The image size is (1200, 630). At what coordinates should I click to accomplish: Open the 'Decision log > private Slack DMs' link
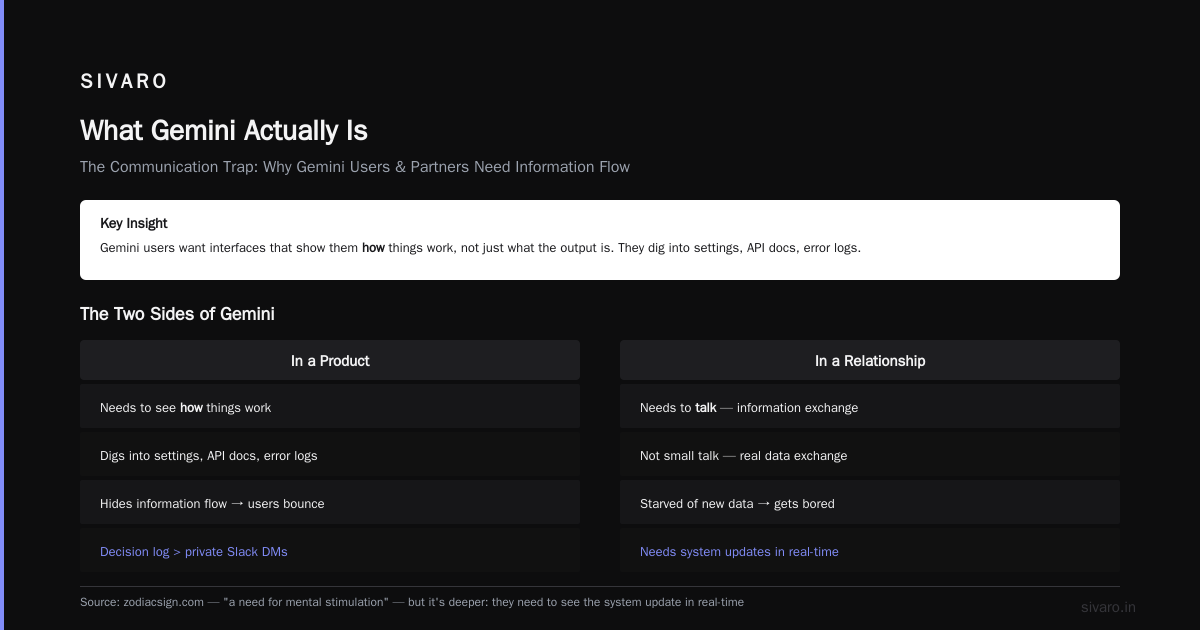[x=194, y=552]
